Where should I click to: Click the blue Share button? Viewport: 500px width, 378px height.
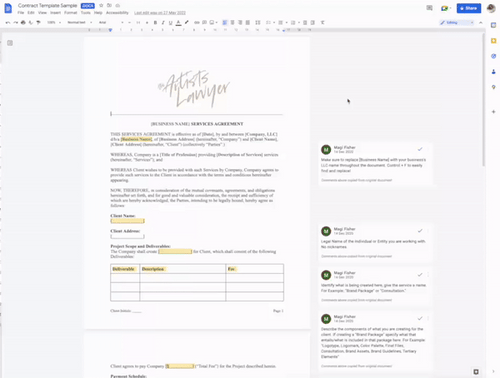pos(469,8)
